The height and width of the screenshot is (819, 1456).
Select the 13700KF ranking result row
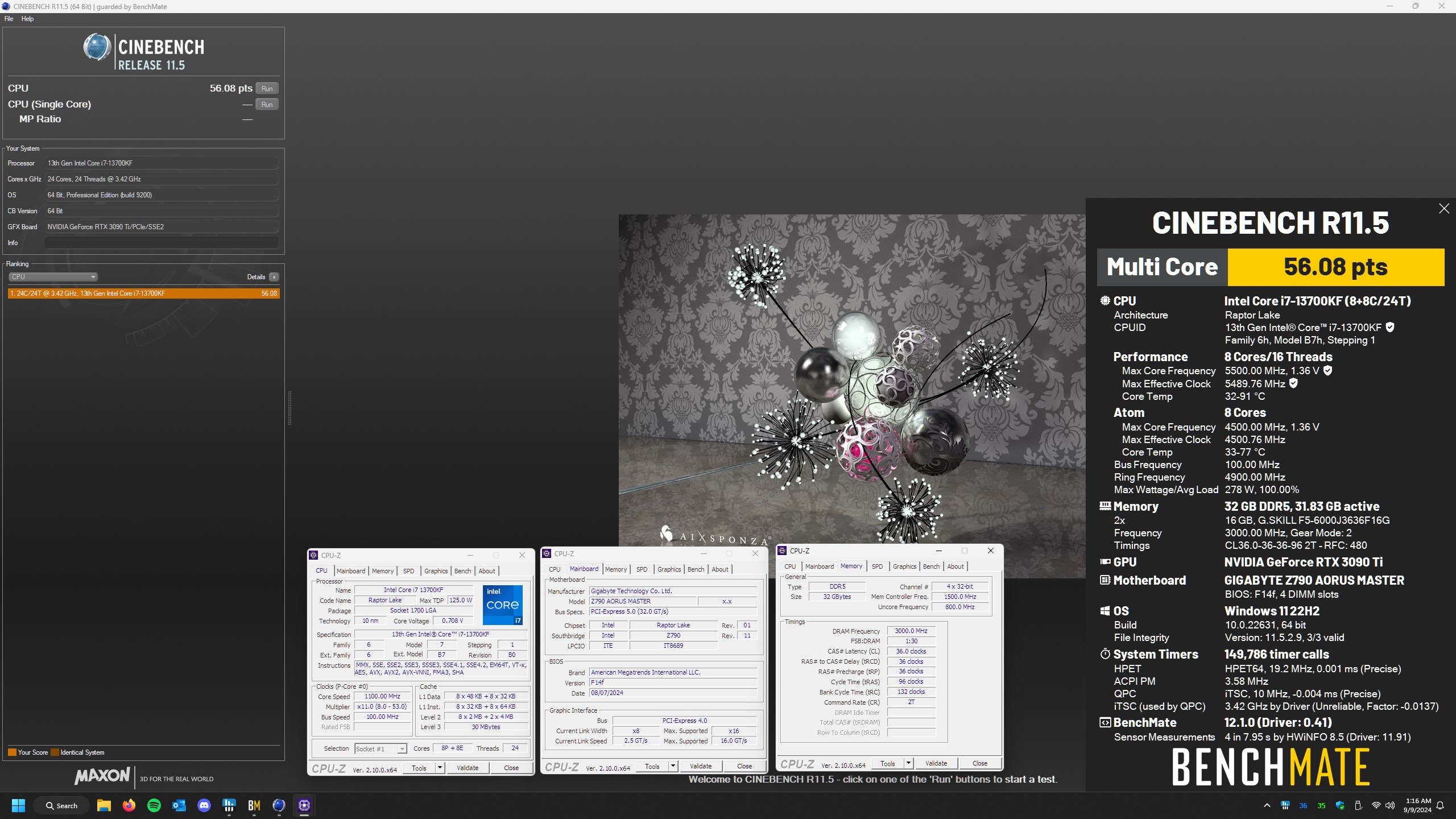(143, 293)
